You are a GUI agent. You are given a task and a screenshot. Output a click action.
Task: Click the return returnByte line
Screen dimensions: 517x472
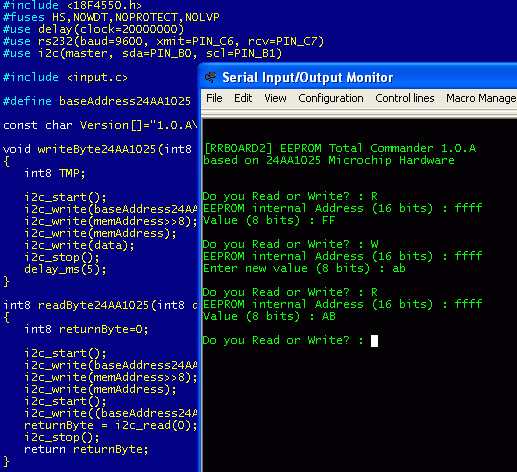pos(86,449)
